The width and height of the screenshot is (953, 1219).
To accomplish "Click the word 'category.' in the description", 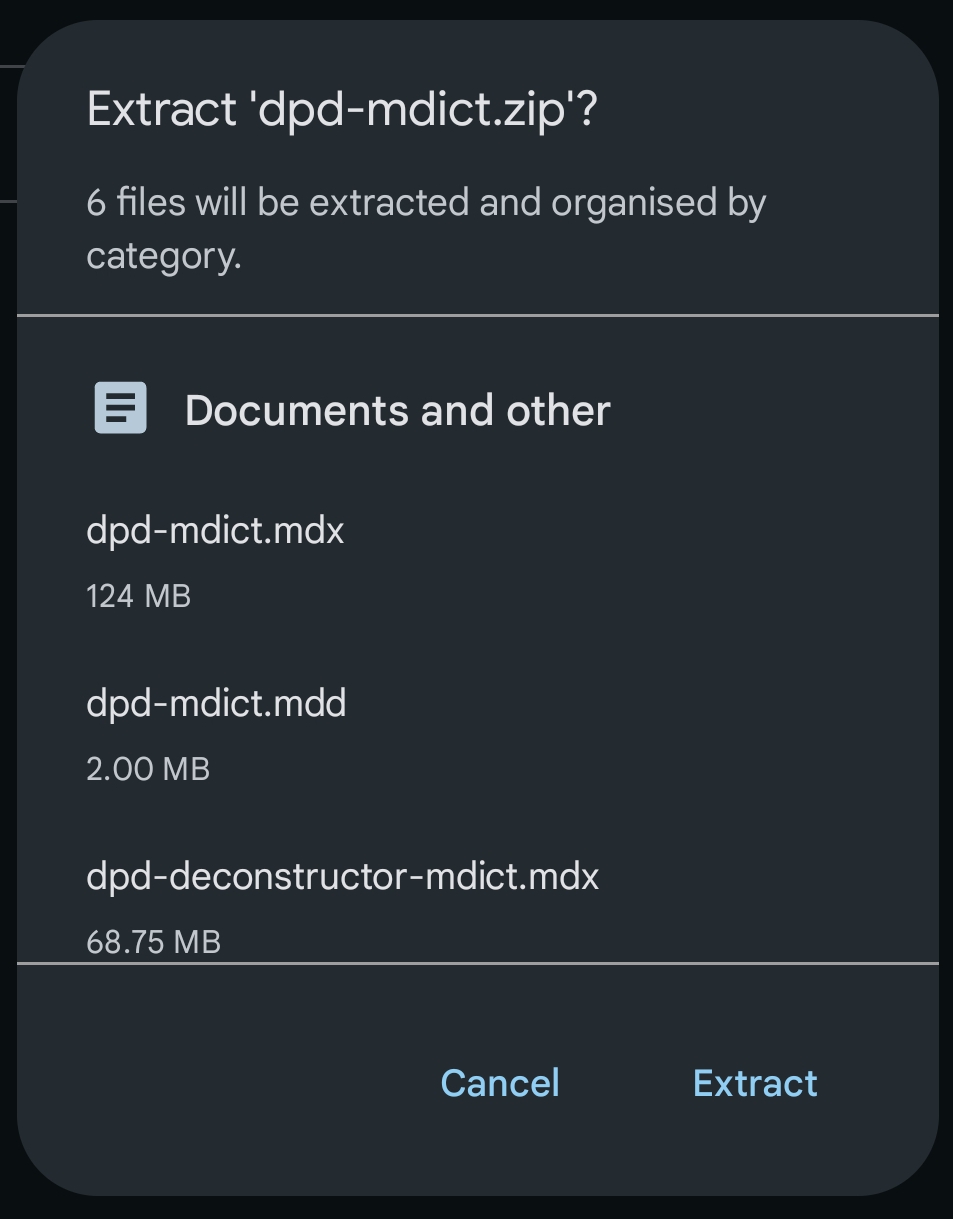I will tap(164, 257).
